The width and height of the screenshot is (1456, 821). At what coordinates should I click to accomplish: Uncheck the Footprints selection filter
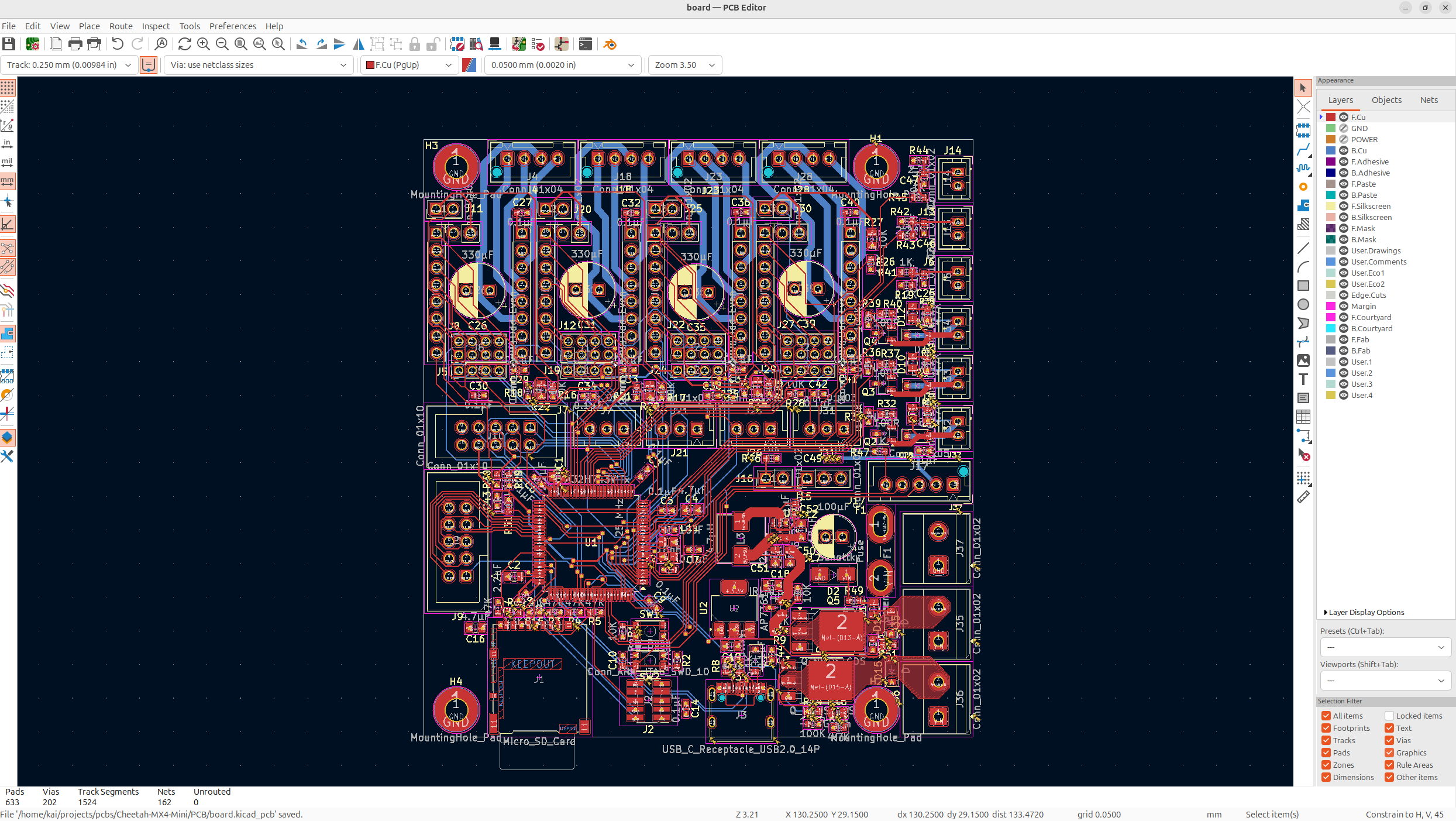(1326, 728)
